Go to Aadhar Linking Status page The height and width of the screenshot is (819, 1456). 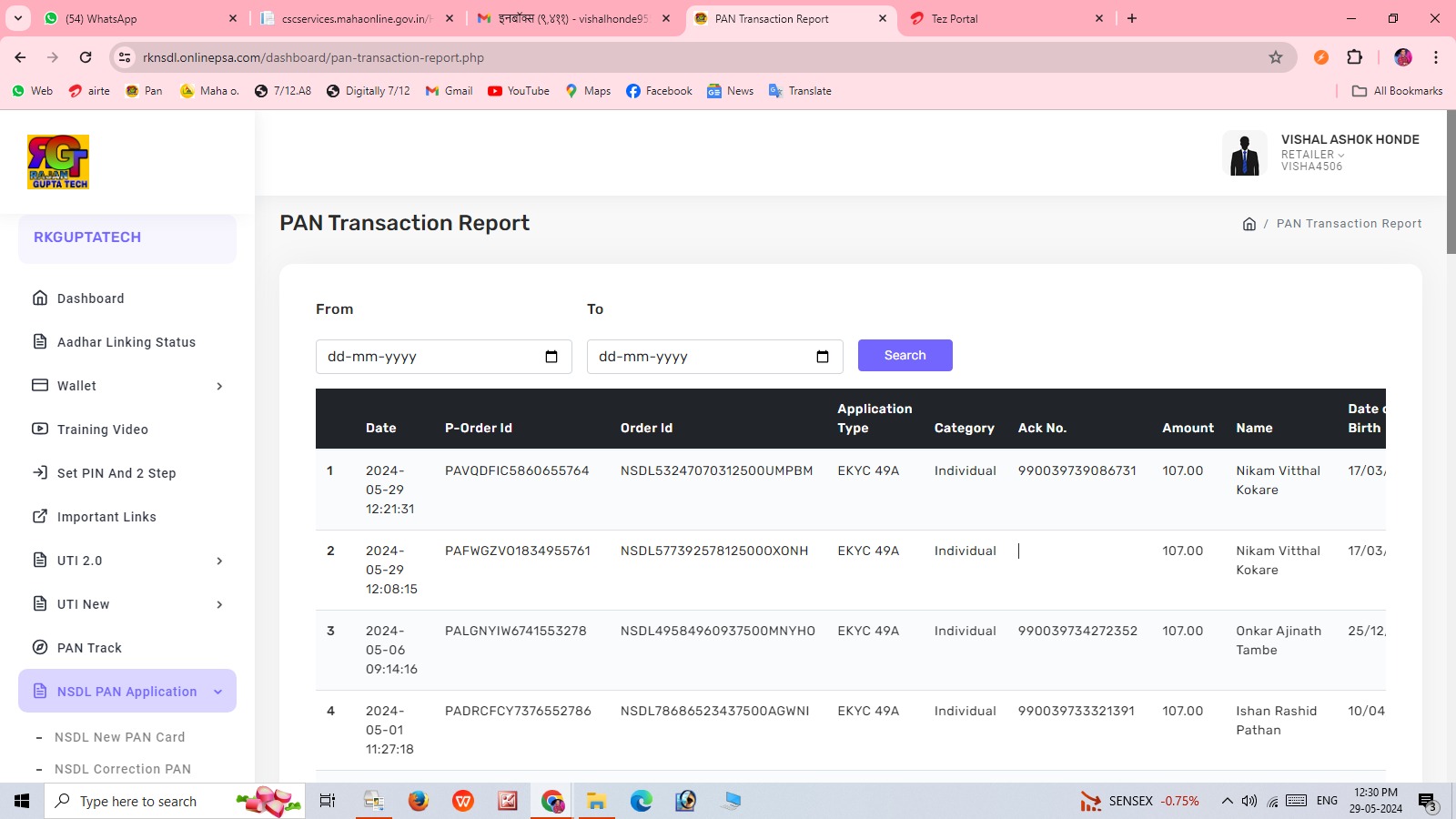pos(126,342)
